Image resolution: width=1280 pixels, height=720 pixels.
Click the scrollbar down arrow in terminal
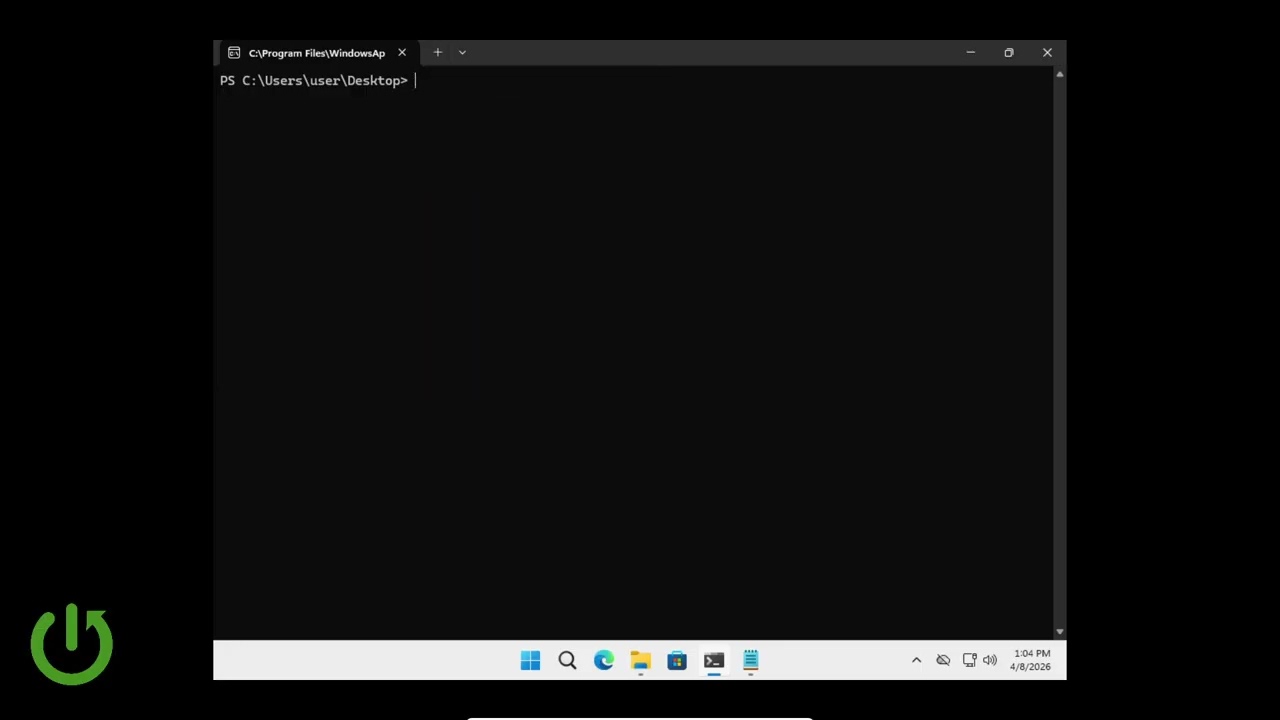pyautogui.click(x=1060, y=632)
